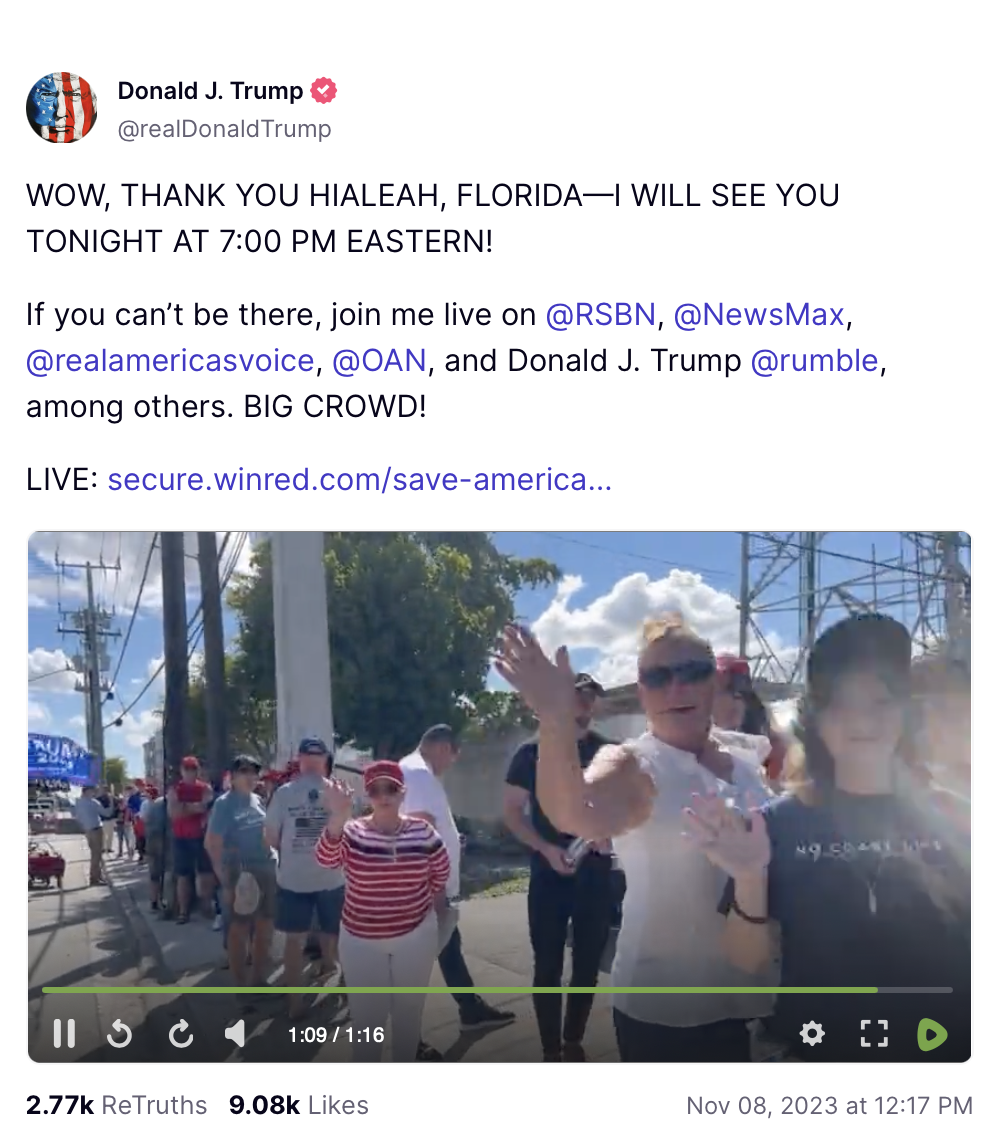Follow the @rumble mention link

[814, 361]
